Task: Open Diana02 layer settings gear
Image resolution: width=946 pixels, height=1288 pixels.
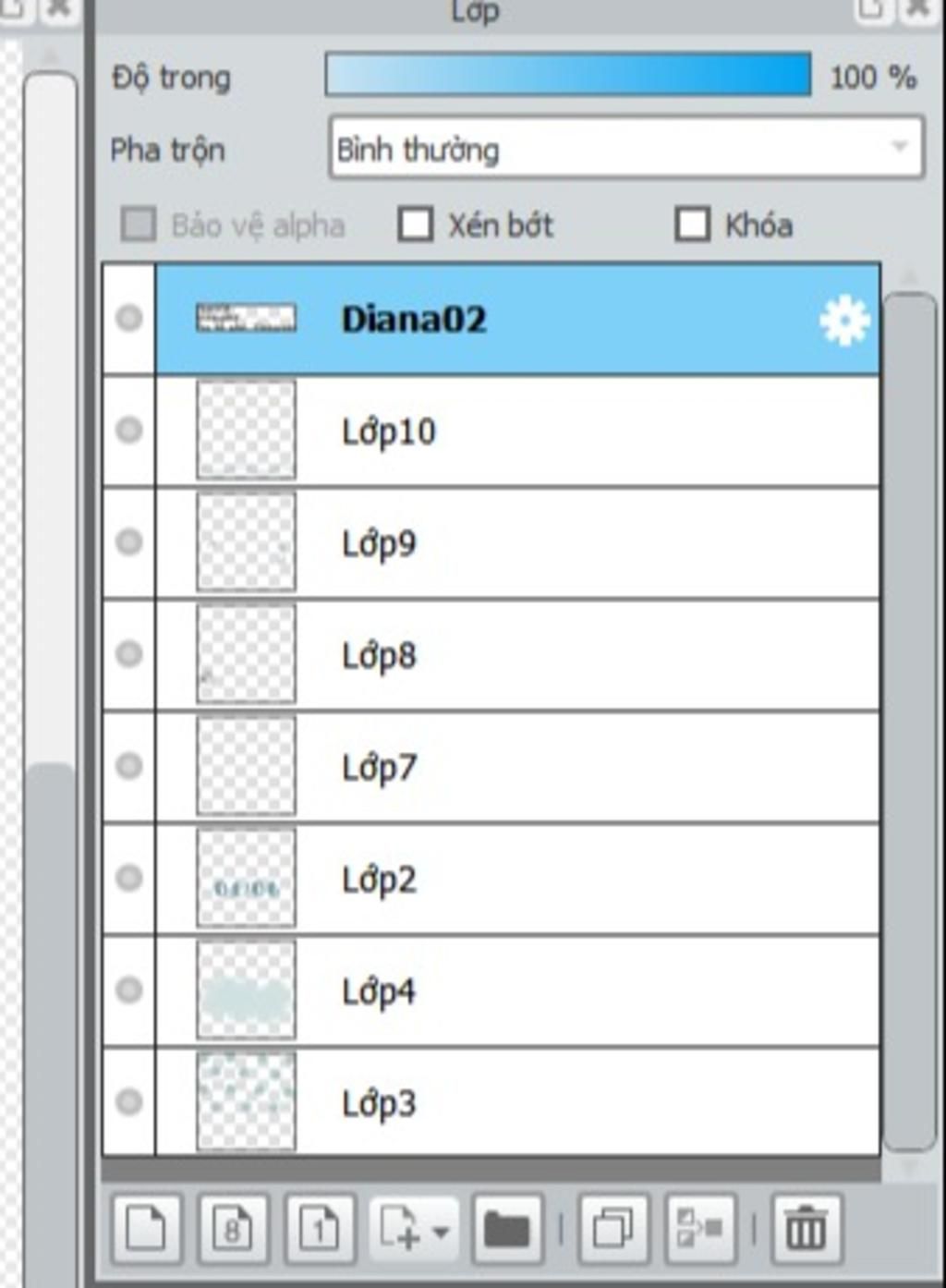Action: [x=844, y=321]
